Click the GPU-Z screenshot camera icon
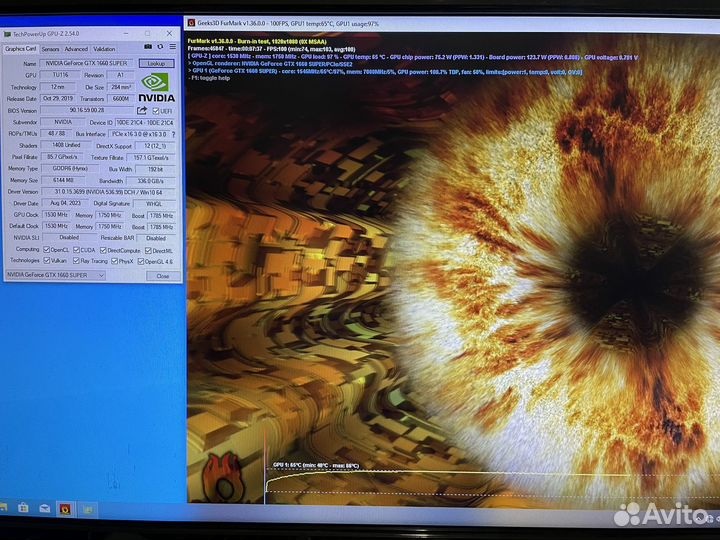The width and height of the screenshot is (720, 540). tap(148, 47)
